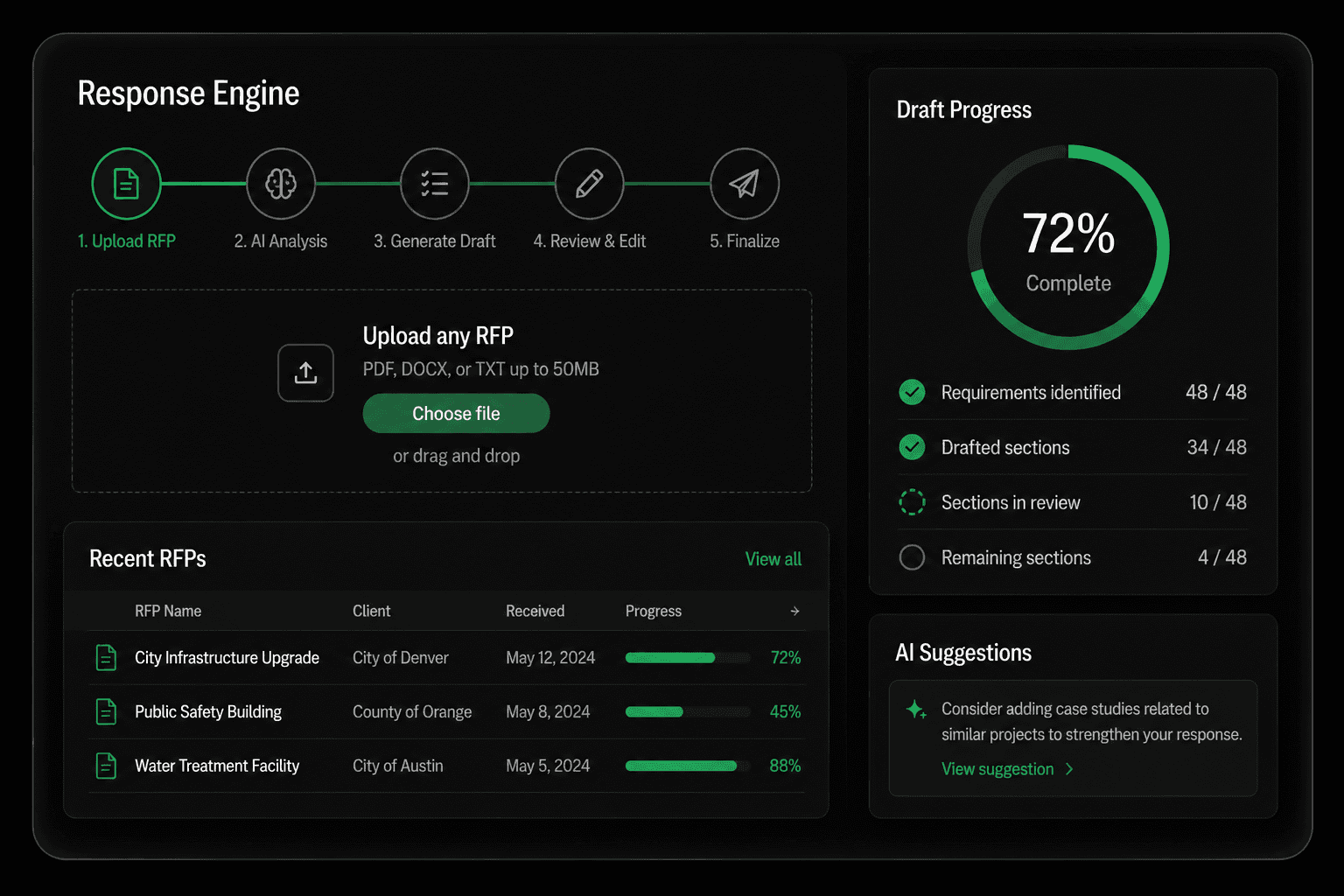Click the County of Orange client cell

pos(411,712)
